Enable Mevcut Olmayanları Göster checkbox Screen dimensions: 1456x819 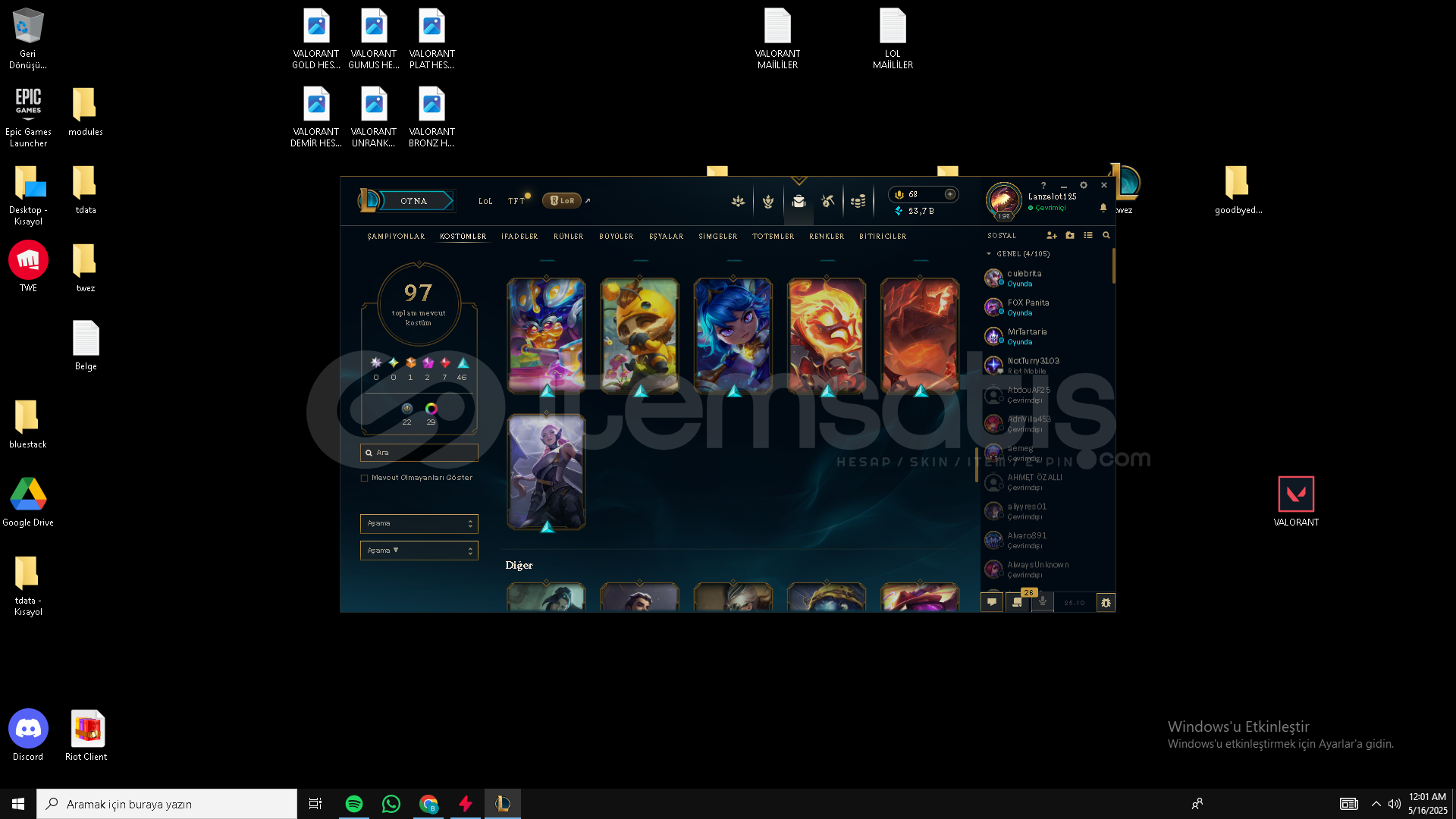click(365, 478)
